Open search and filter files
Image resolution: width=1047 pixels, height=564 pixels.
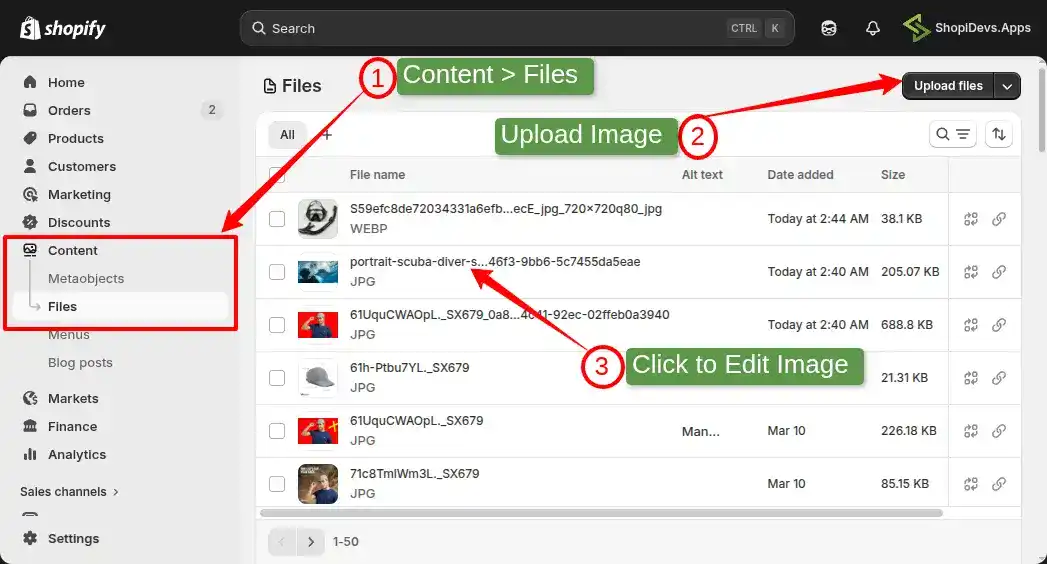[953, 134]
